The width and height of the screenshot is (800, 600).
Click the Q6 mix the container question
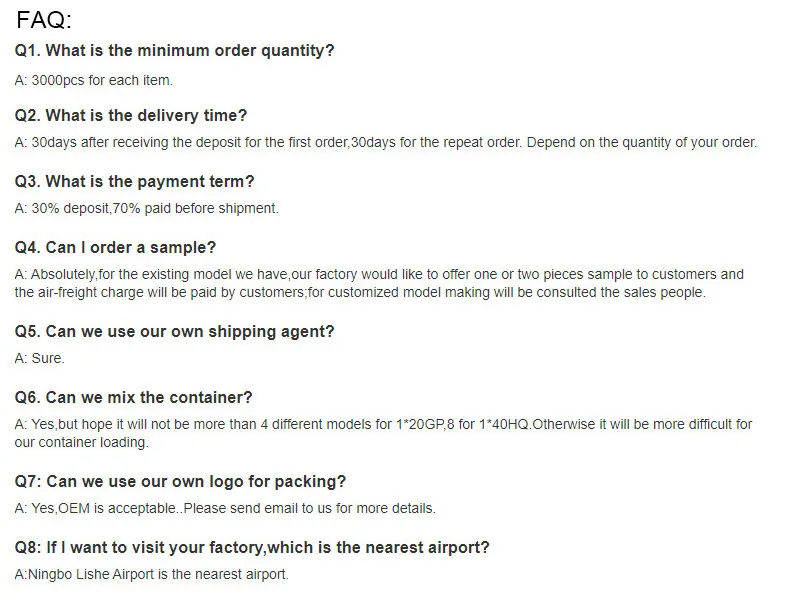tap(134, 398)
